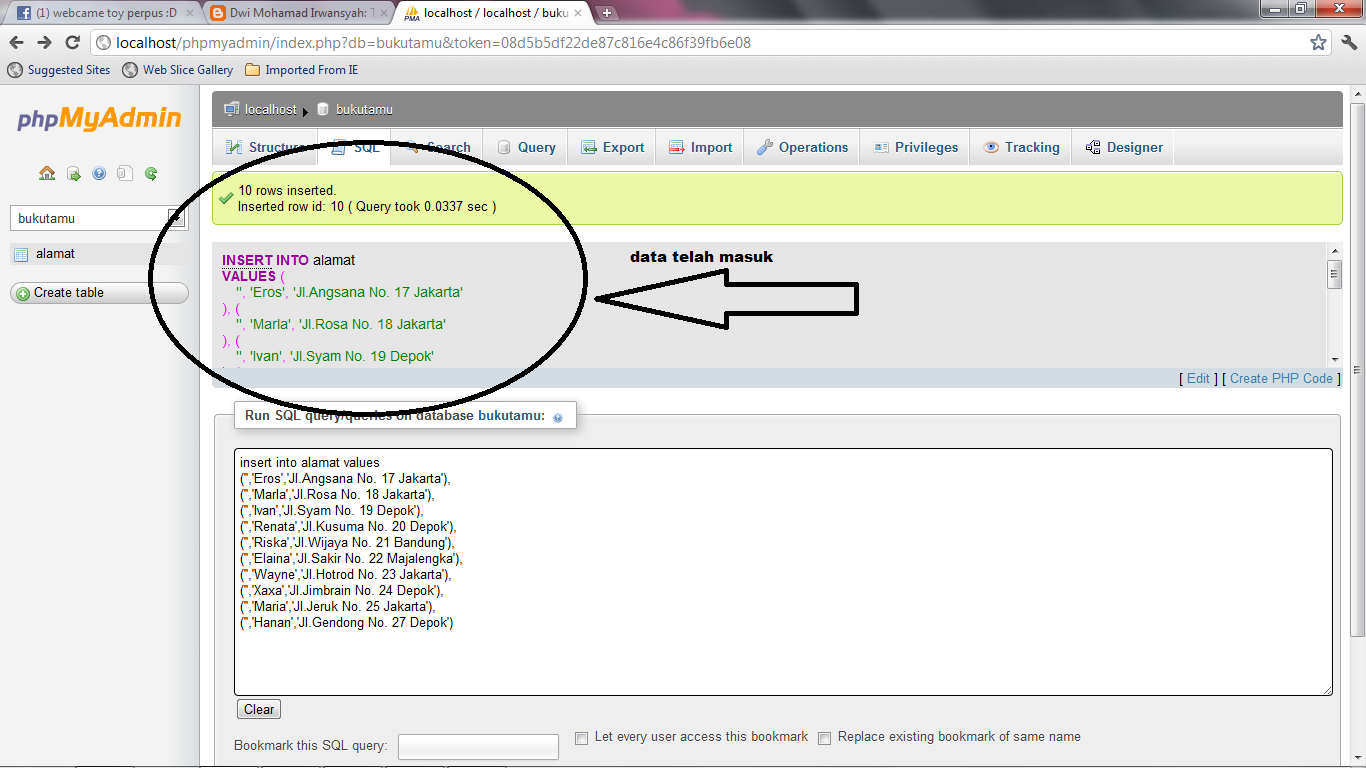Open a new browser tab
1366x768 pixels.
607,13
